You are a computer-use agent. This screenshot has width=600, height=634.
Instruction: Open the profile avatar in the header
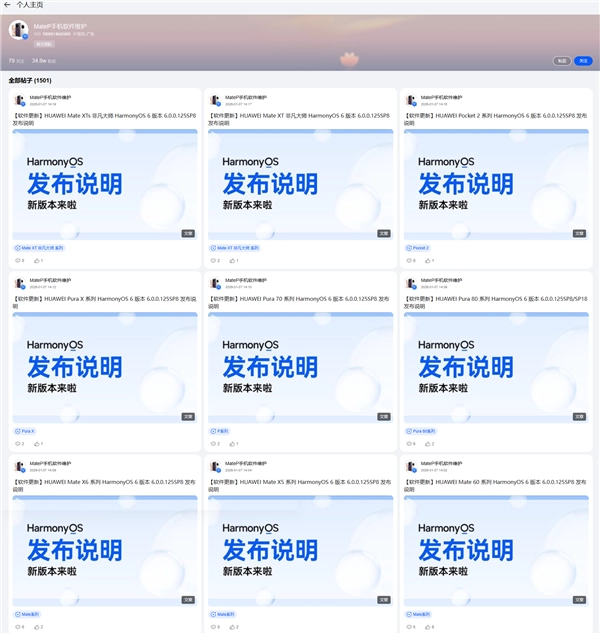18,30
